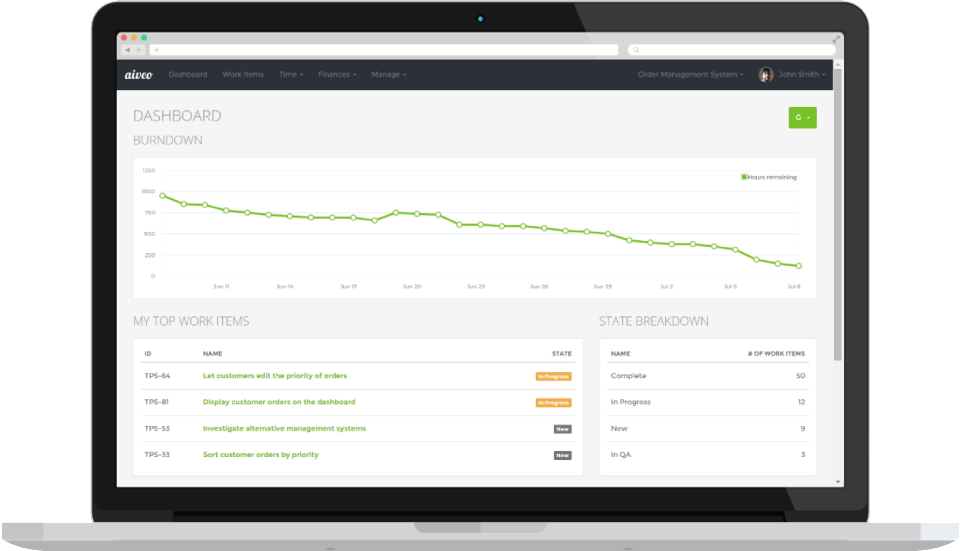Open 'Let customers edit the priority of orders'
960x551 pixels.
tap(275, 376)
